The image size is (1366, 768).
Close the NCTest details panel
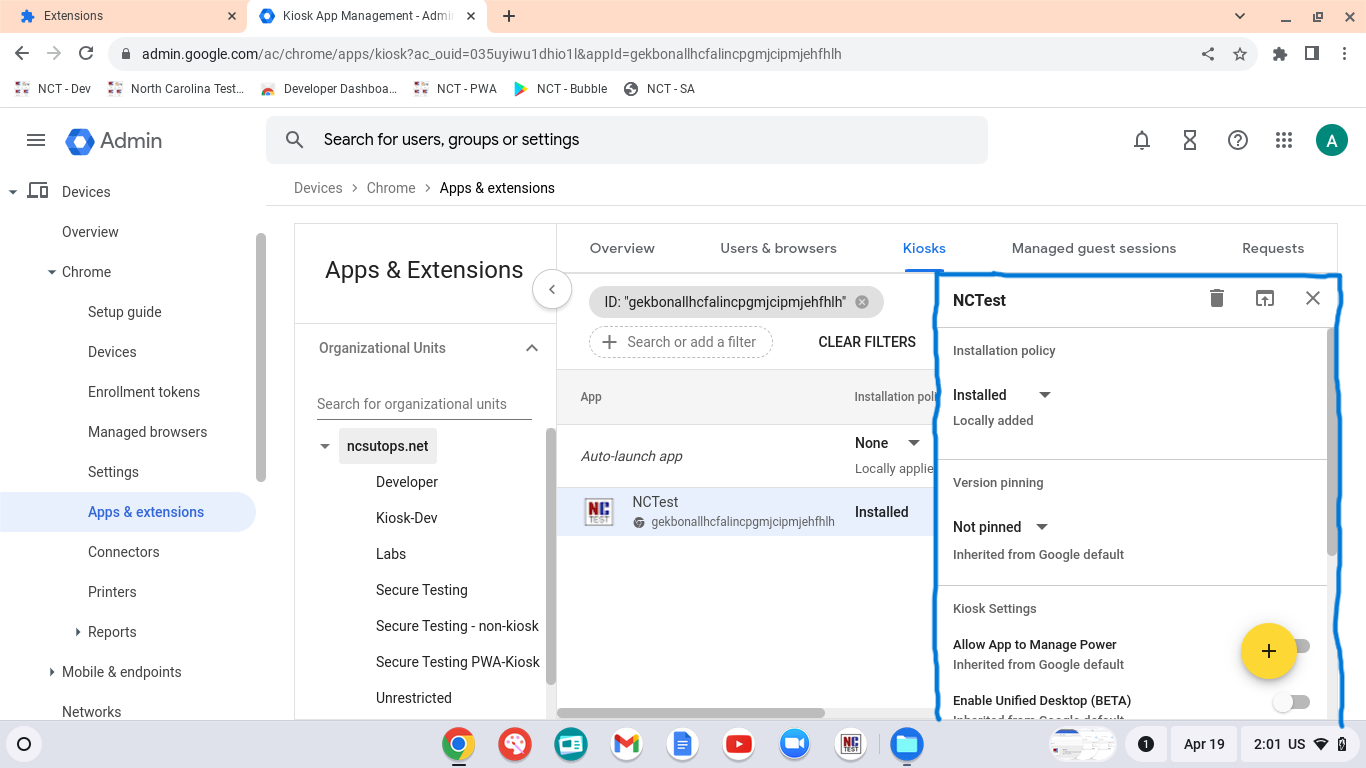coord(1313,298)
